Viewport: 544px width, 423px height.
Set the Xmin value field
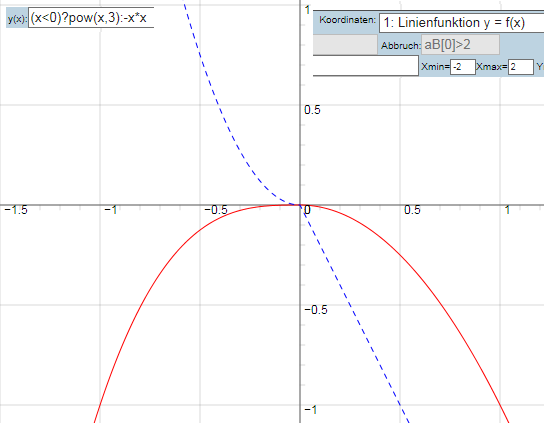tap(463, 67)
